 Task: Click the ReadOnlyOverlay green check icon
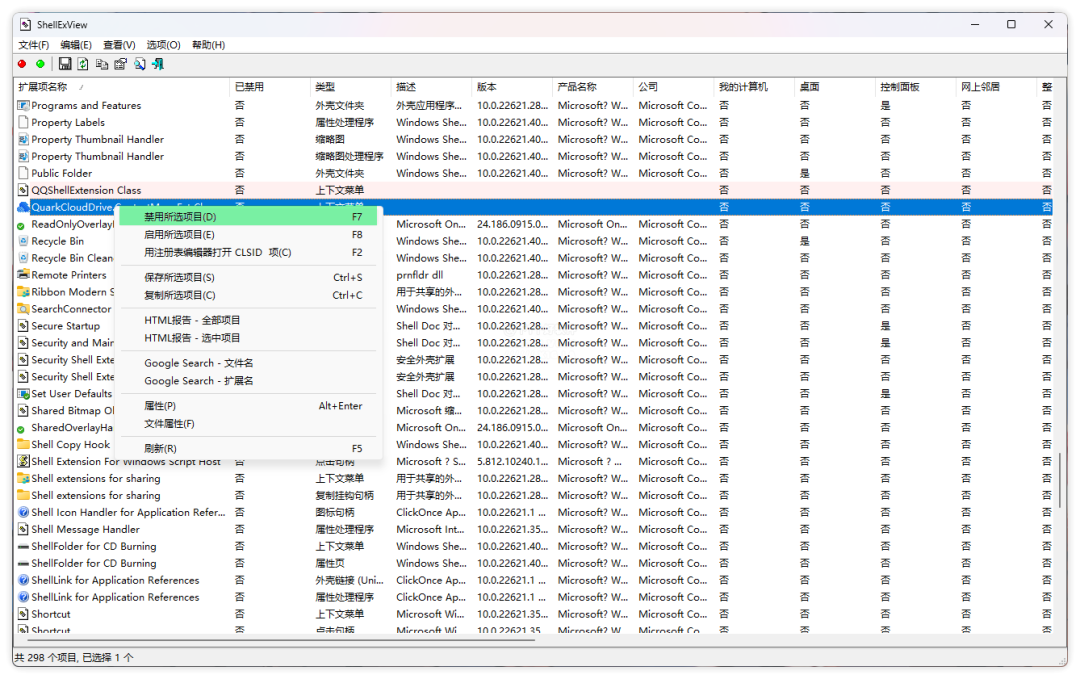[x=21, y=226]
